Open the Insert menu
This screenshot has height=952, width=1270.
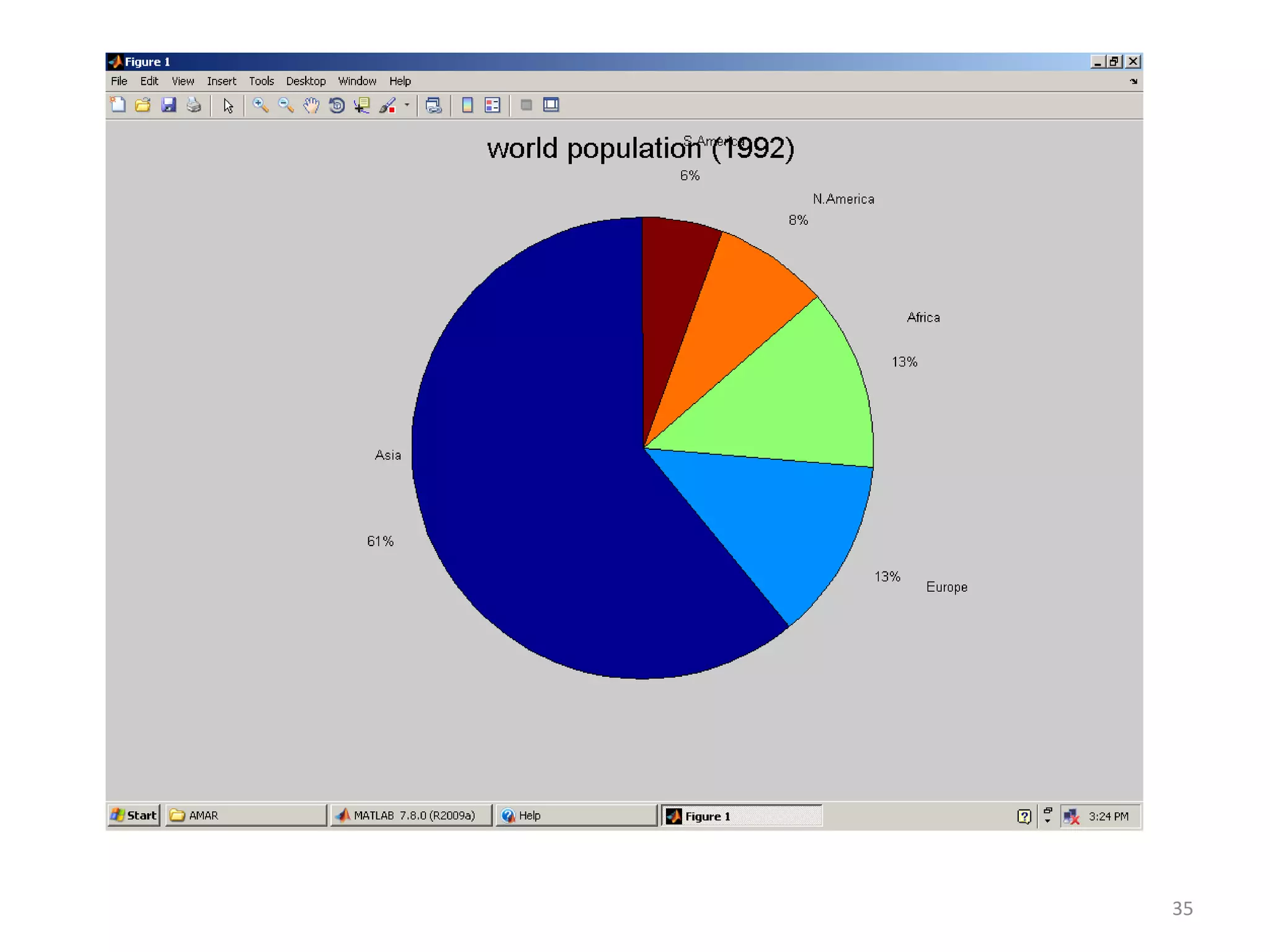[x=221, y=81]
